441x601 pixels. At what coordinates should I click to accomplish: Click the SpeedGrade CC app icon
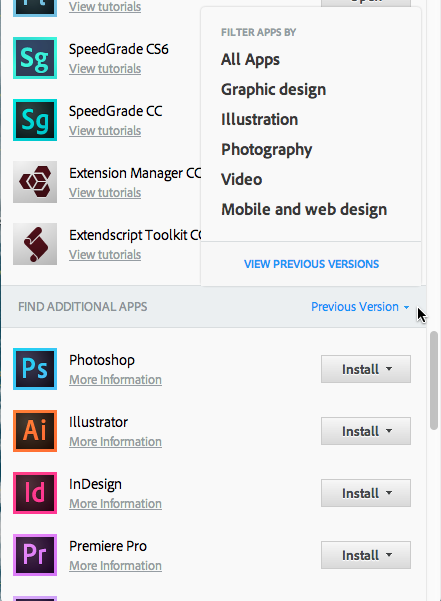click(35, 120)
